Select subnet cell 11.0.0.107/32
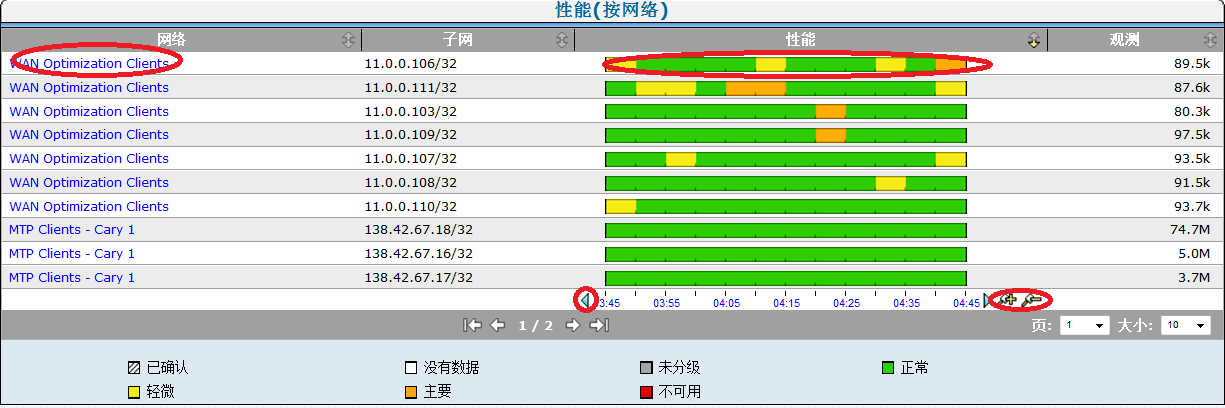 click(x=411, y=158)
